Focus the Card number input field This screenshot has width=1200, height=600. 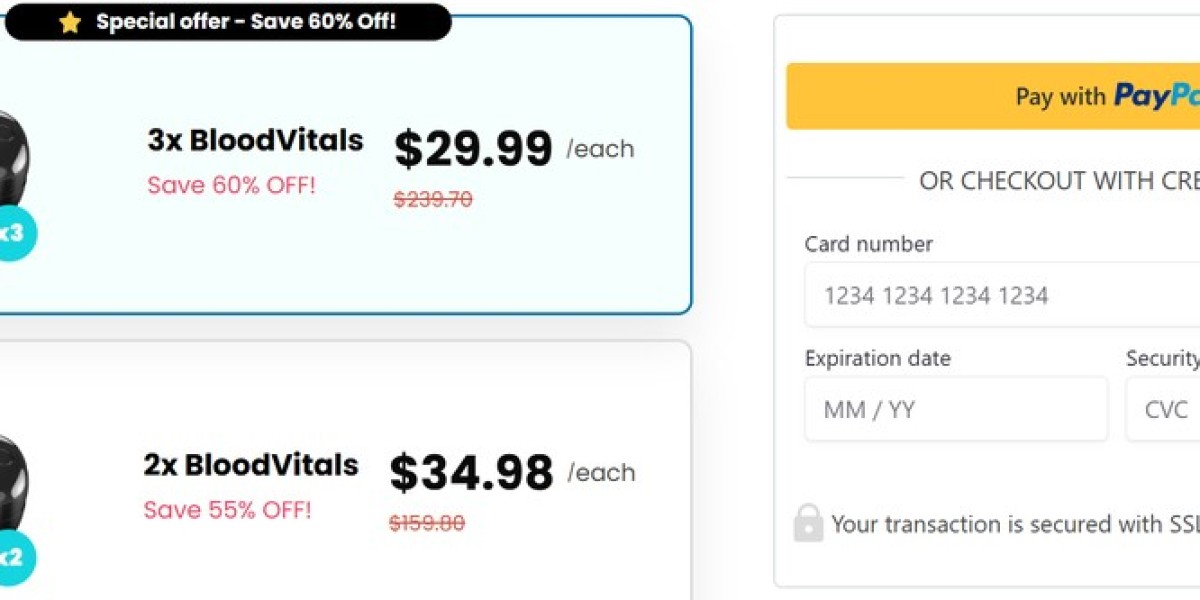(1000, 296)
